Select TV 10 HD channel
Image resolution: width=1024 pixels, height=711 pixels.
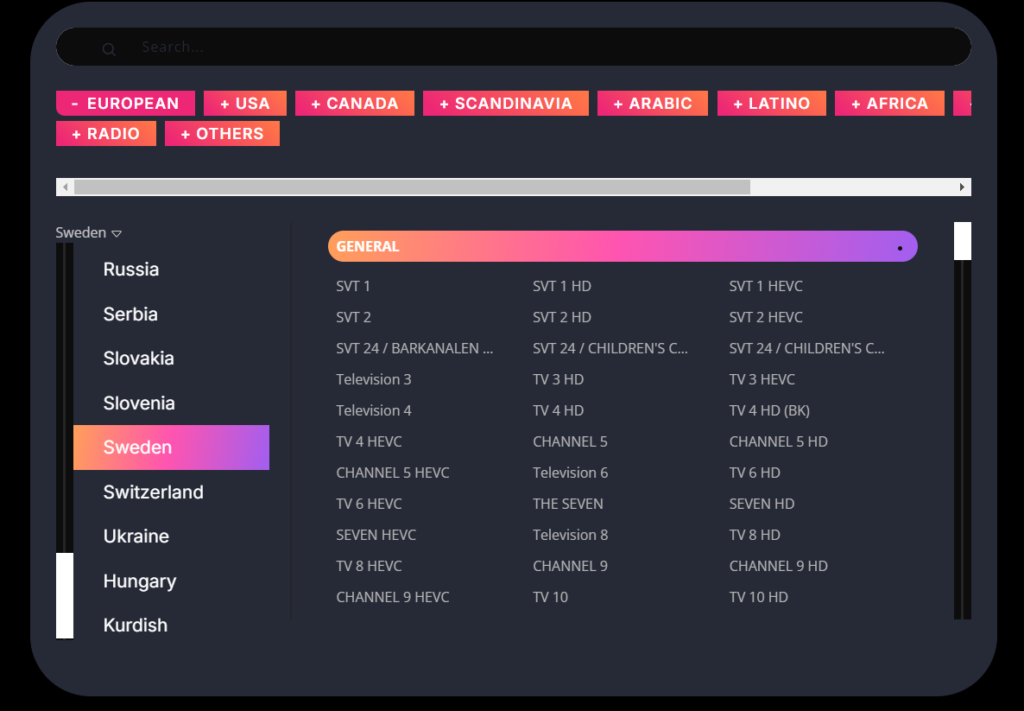[x=758, y=597]
